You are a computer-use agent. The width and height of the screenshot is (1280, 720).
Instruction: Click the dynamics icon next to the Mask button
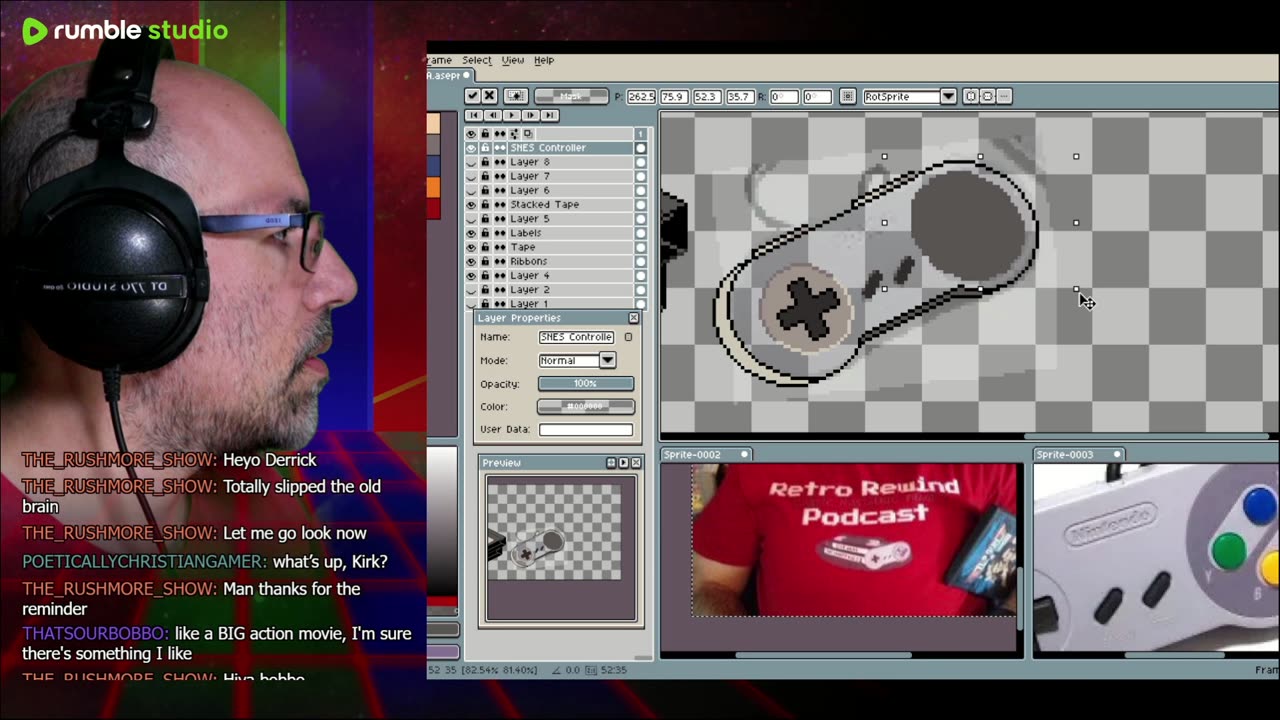515,96
